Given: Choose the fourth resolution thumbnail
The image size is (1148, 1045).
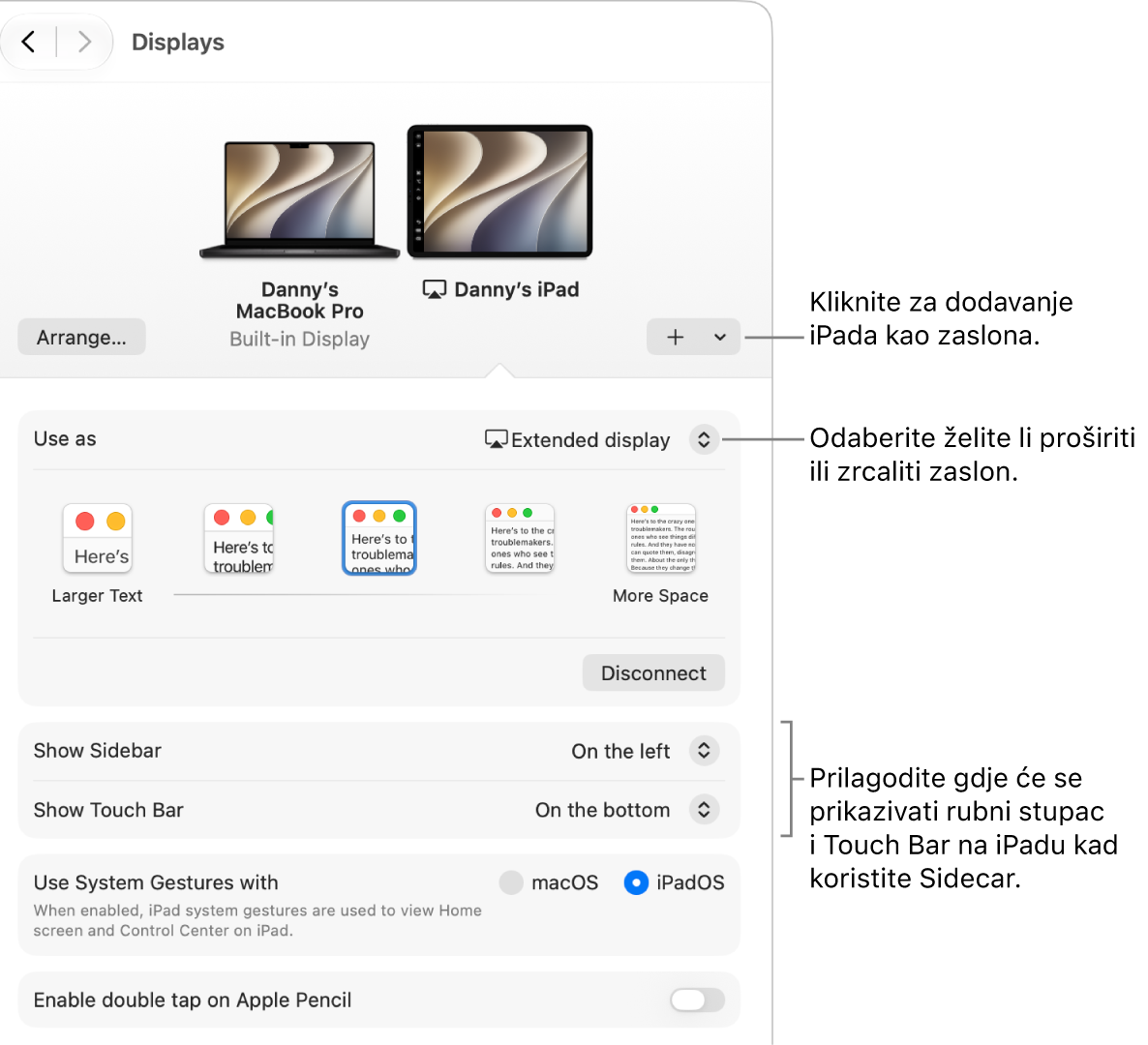Looking at the screenshot, I should (520, 538).
